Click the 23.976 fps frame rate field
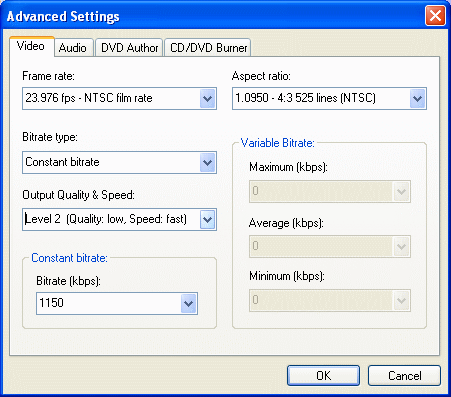The height and width of the screenshot is (397, 451). [119, 99]
